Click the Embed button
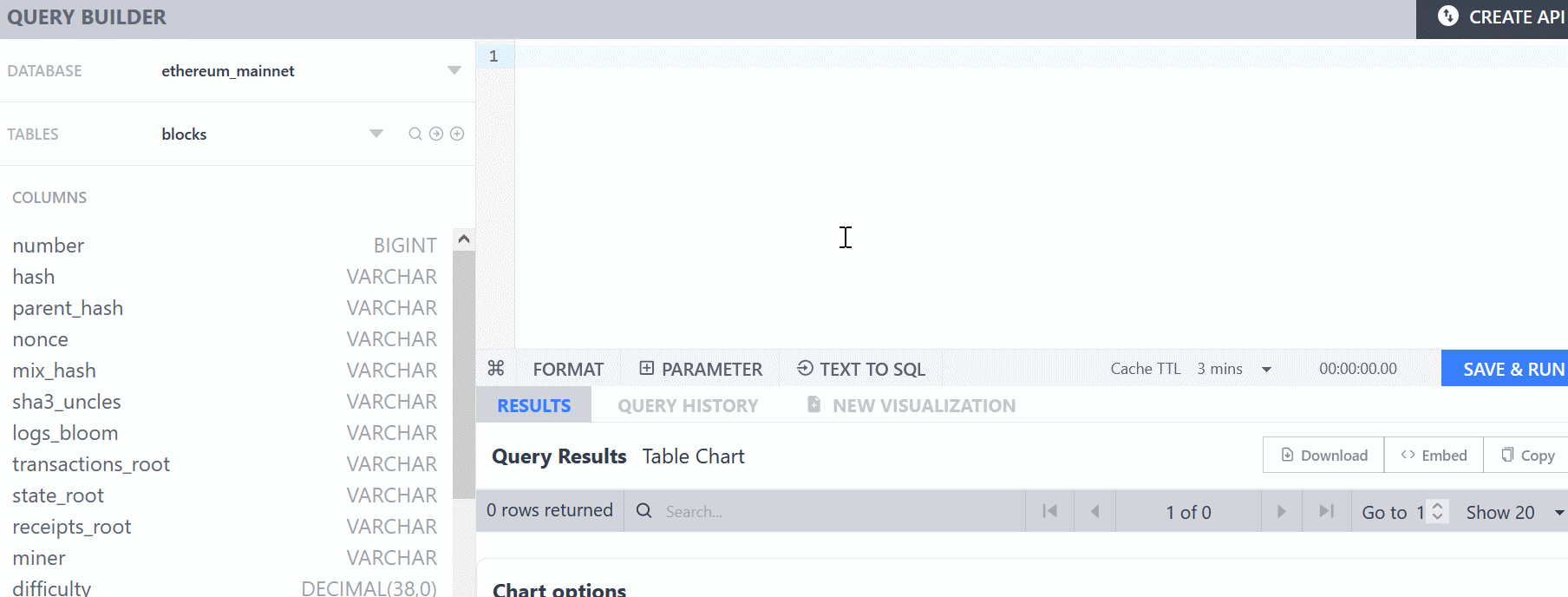Image resolution: width=1568 pixels, height=597 pixels. 1434,455
